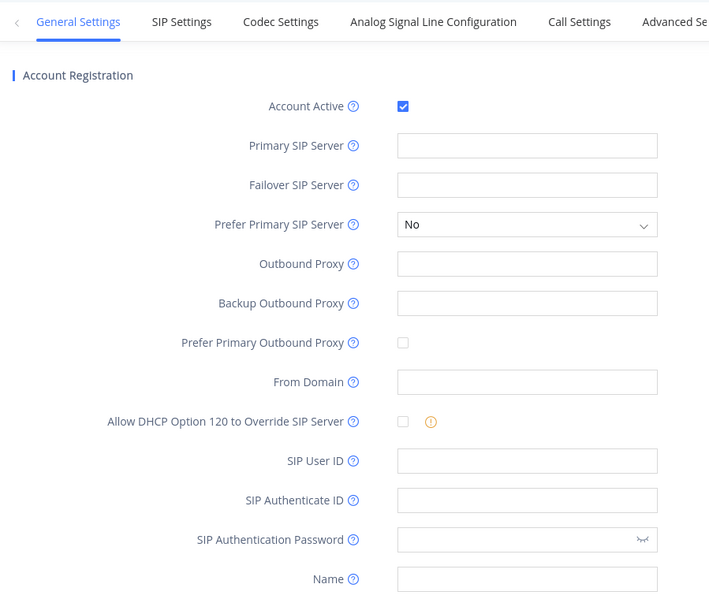Open Call Settings tab
The image size is (709, 599).
(x=579, y=22)
